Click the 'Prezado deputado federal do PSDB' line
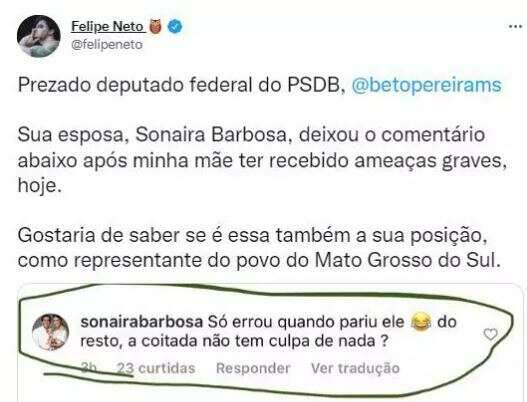This screenshot has width=527, height=402. [x=182, y=85]
